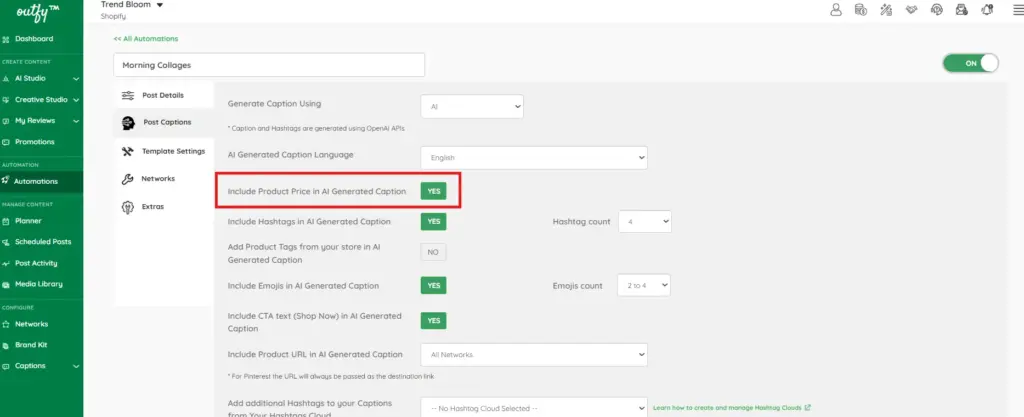Toggle Include Emojis YES button
The height and width of the screenshot is (417, 1024).
(x=434, y=286)
